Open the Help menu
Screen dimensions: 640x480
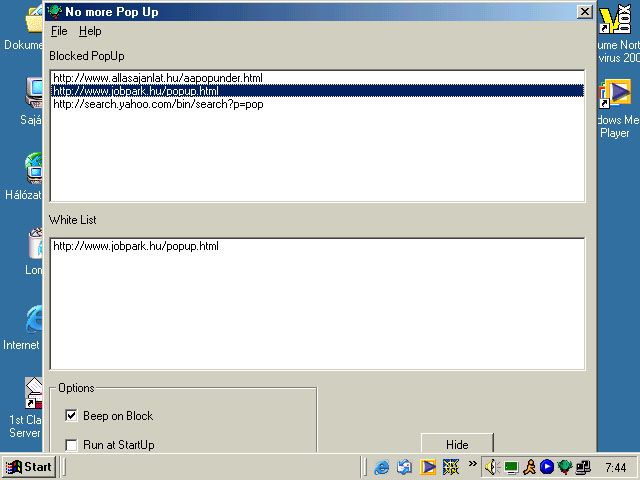click(90, 31)
